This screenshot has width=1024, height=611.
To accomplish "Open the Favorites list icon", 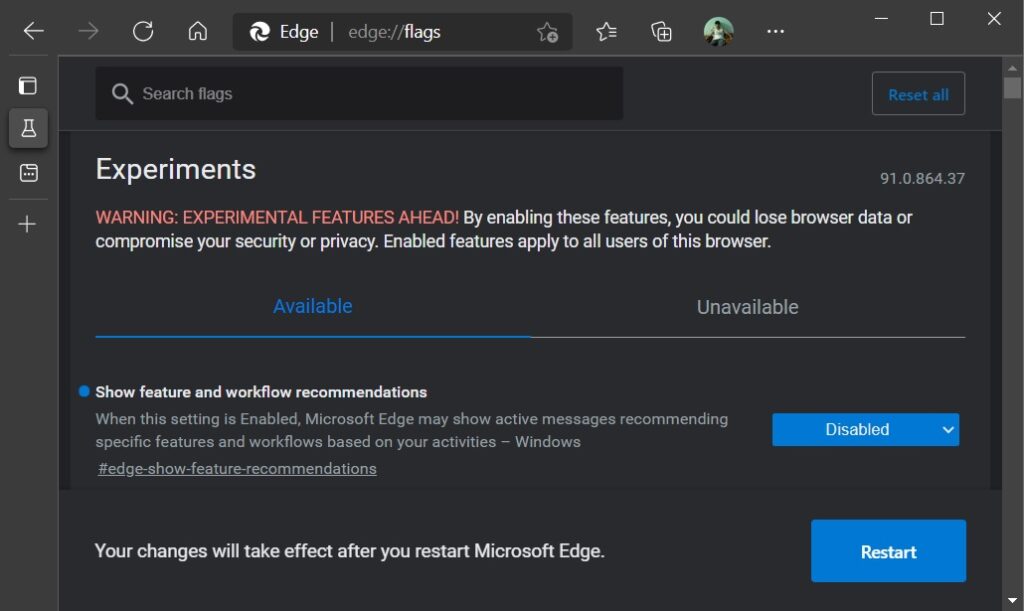I will pos(606,31).
